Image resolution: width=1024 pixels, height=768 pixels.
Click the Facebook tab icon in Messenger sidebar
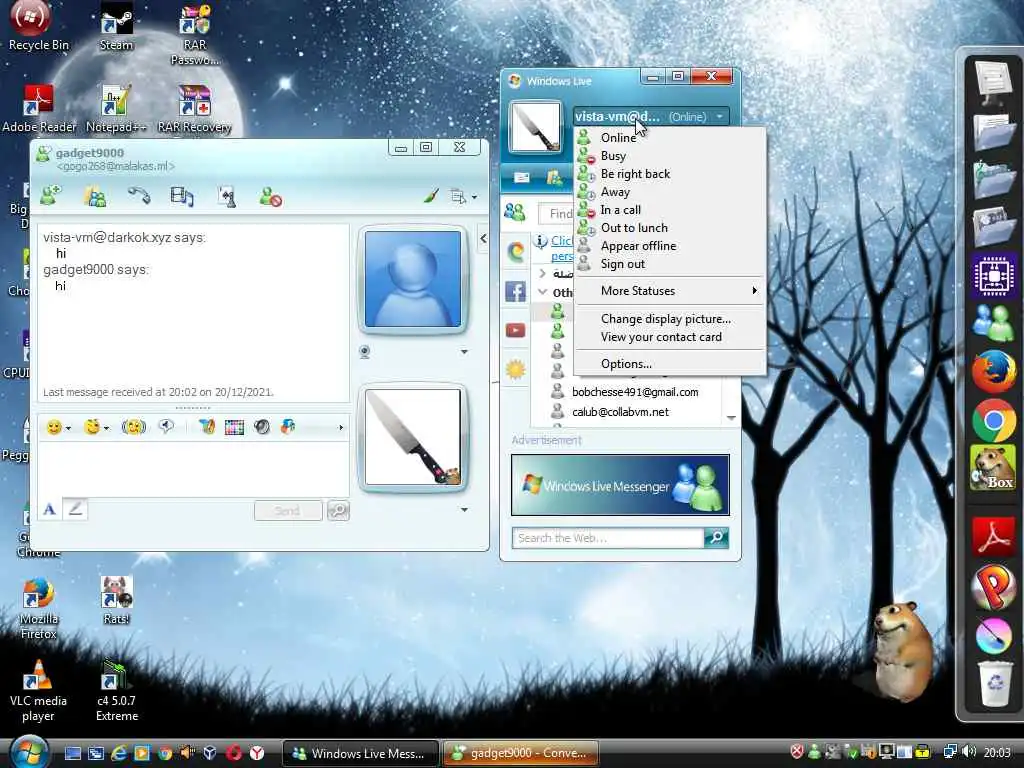coord(515,291)
